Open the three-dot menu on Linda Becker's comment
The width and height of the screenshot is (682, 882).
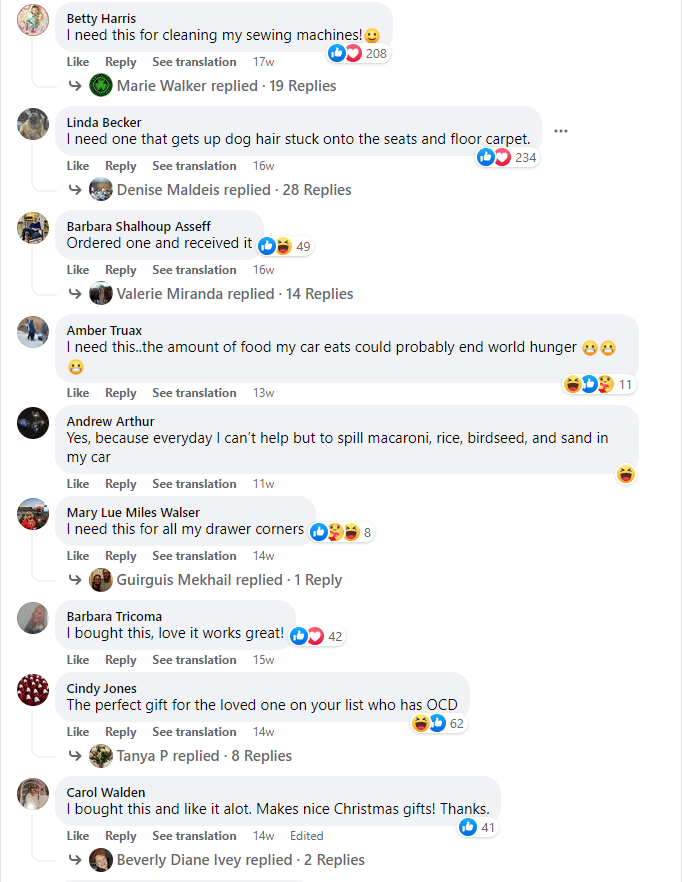coord(561,131)
